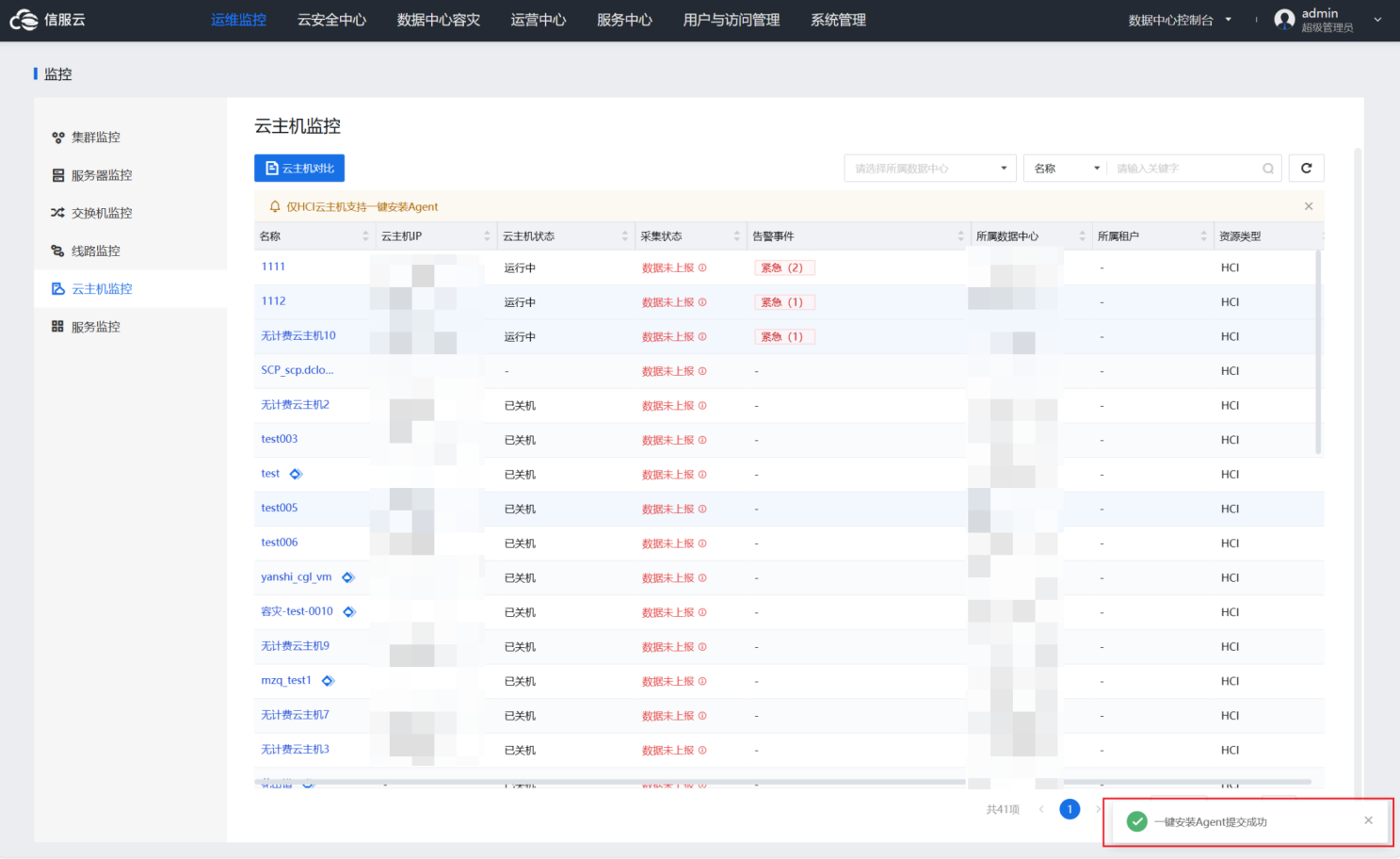Click 紧急 (2) alarm tag for 1111
The width and height of the screenshot is (1400, 859).
tap(784, 267)
